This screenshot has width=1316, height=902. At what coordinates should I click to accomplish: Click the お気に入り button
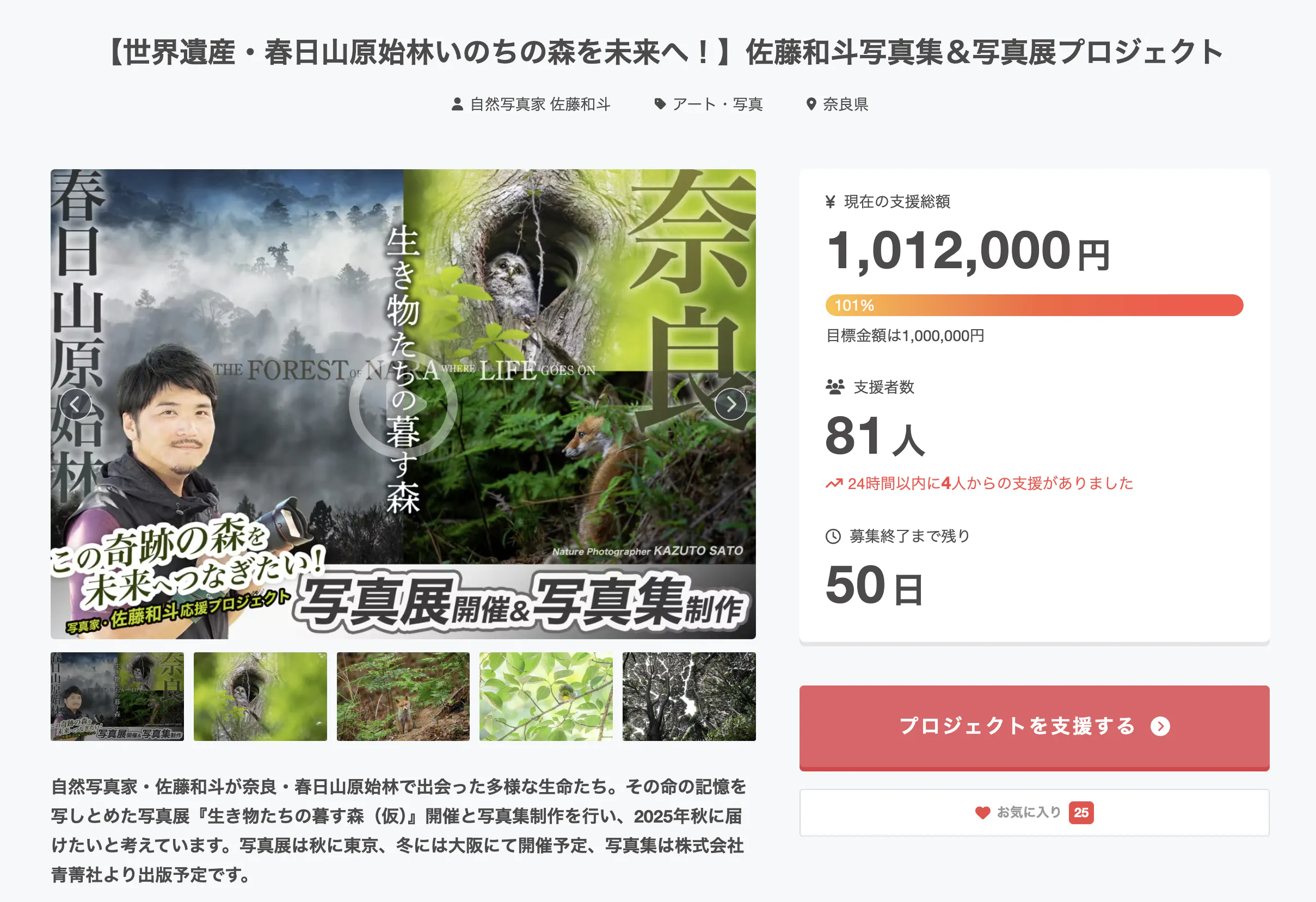pyautogui.click(x=1034, y=813)
